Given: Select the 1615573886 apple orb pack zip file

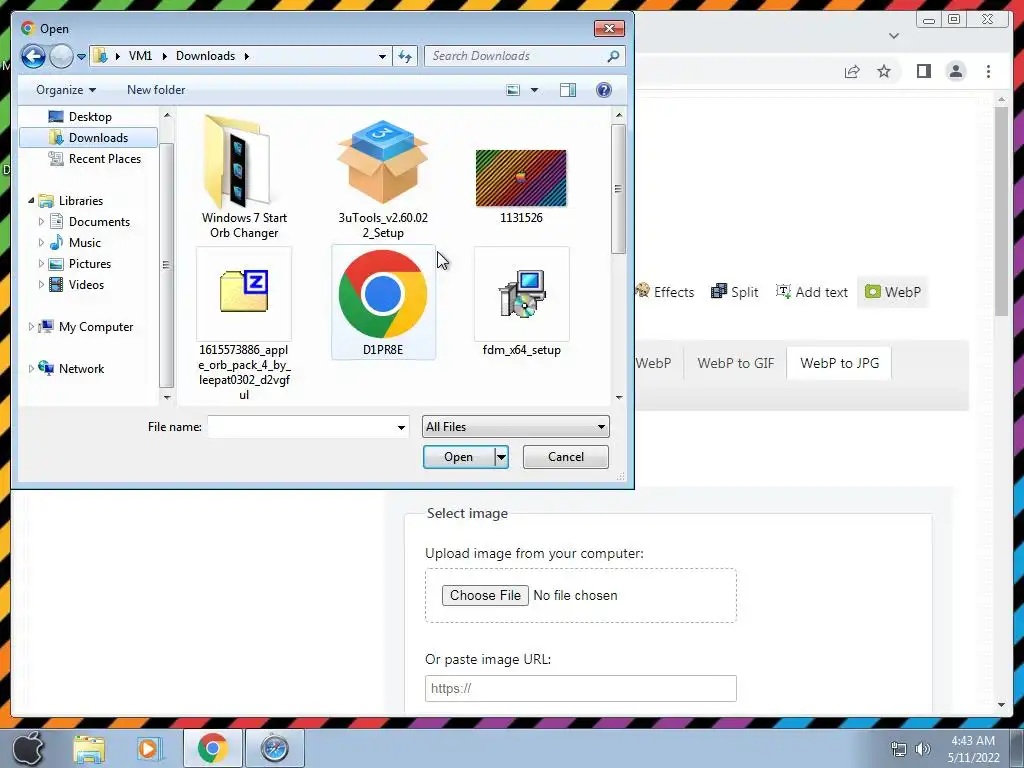Looking at the screenshot, I should pos(244,323).
